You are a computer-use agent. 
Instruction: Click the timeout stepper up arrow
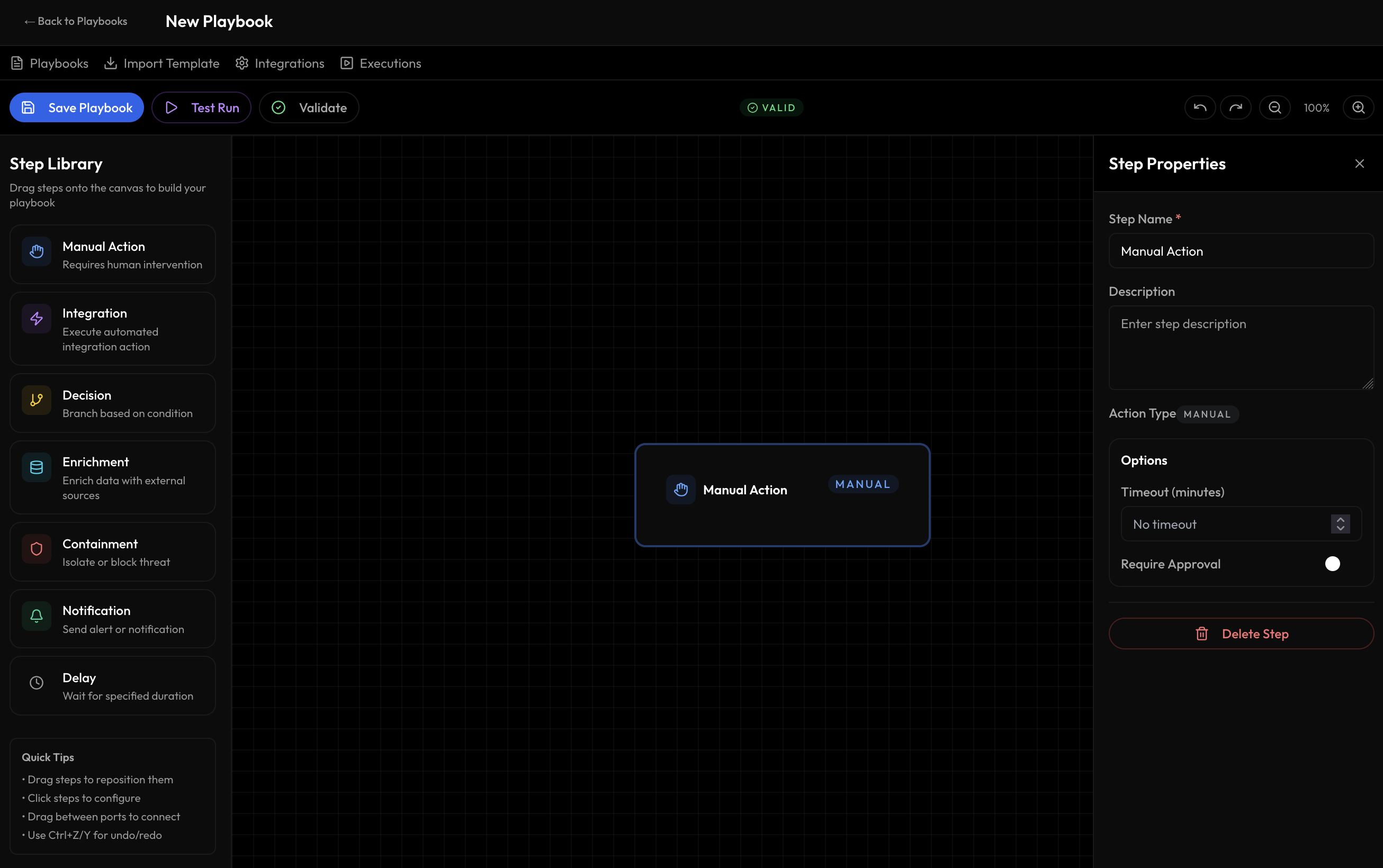point(1341,519)
